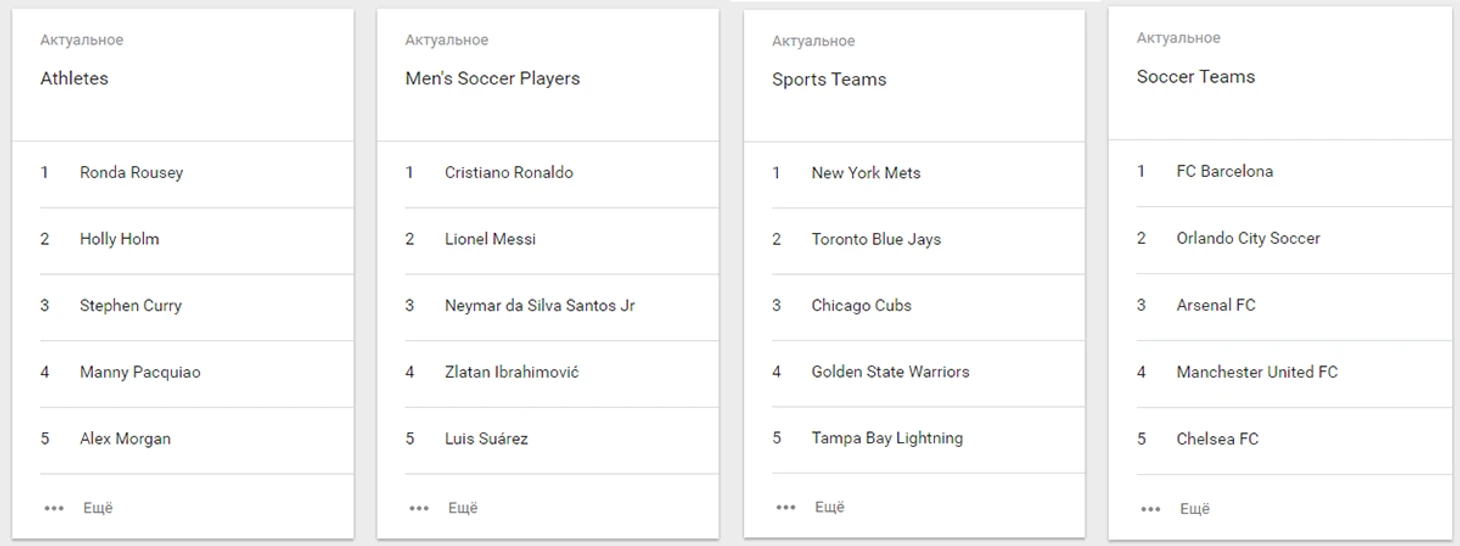
Task: Expand the Athletes list with Ещё
Action: [x=98, y=508]
